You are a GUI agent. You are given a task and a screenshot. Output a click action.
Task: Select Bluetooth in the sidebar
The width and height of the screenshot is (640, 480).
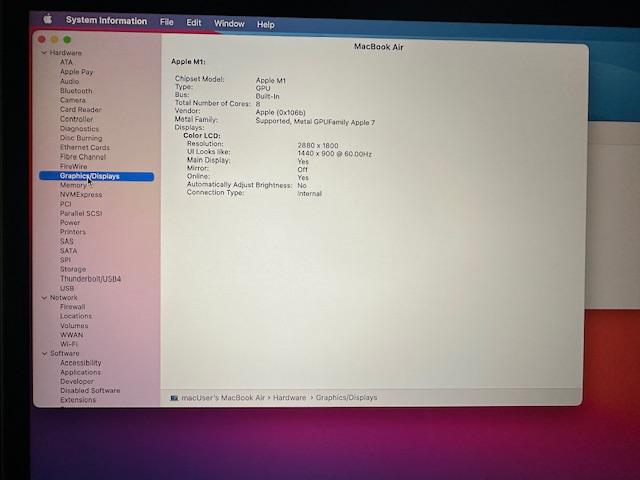76,91
